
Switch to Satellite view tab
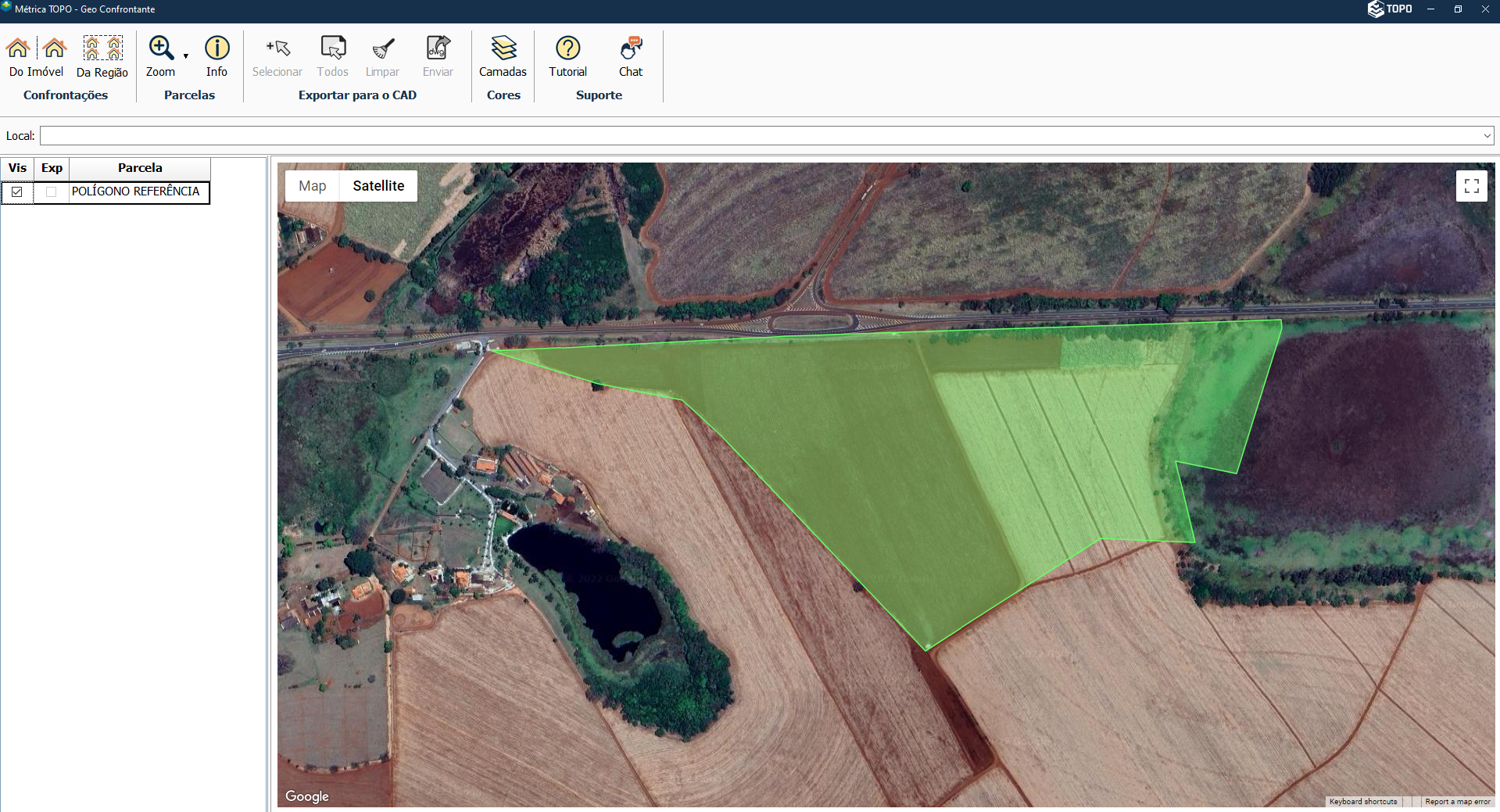click(x=378, y=186)
